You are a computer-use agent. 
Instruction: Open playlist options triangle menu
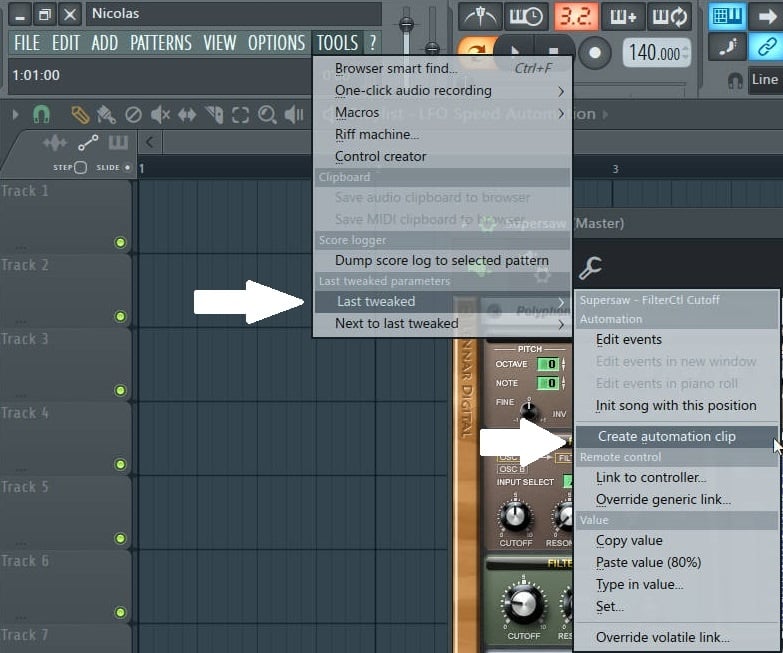tap(15, 115)
